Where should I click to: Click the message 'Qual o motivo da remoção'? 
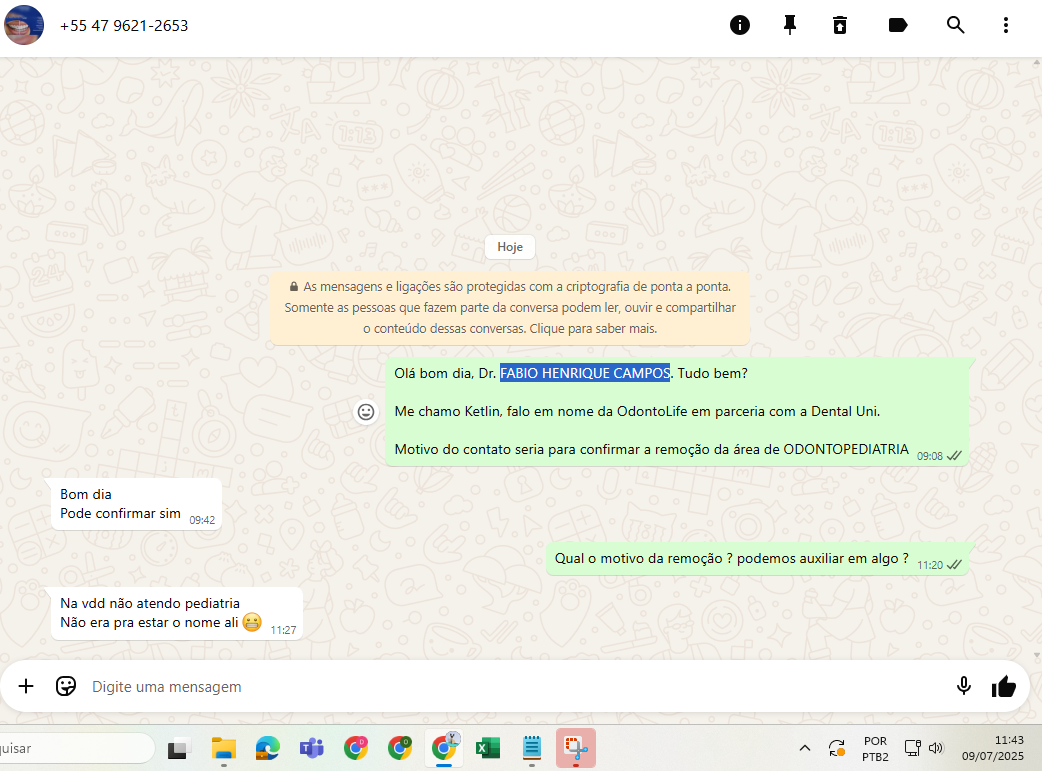(731, 558)
